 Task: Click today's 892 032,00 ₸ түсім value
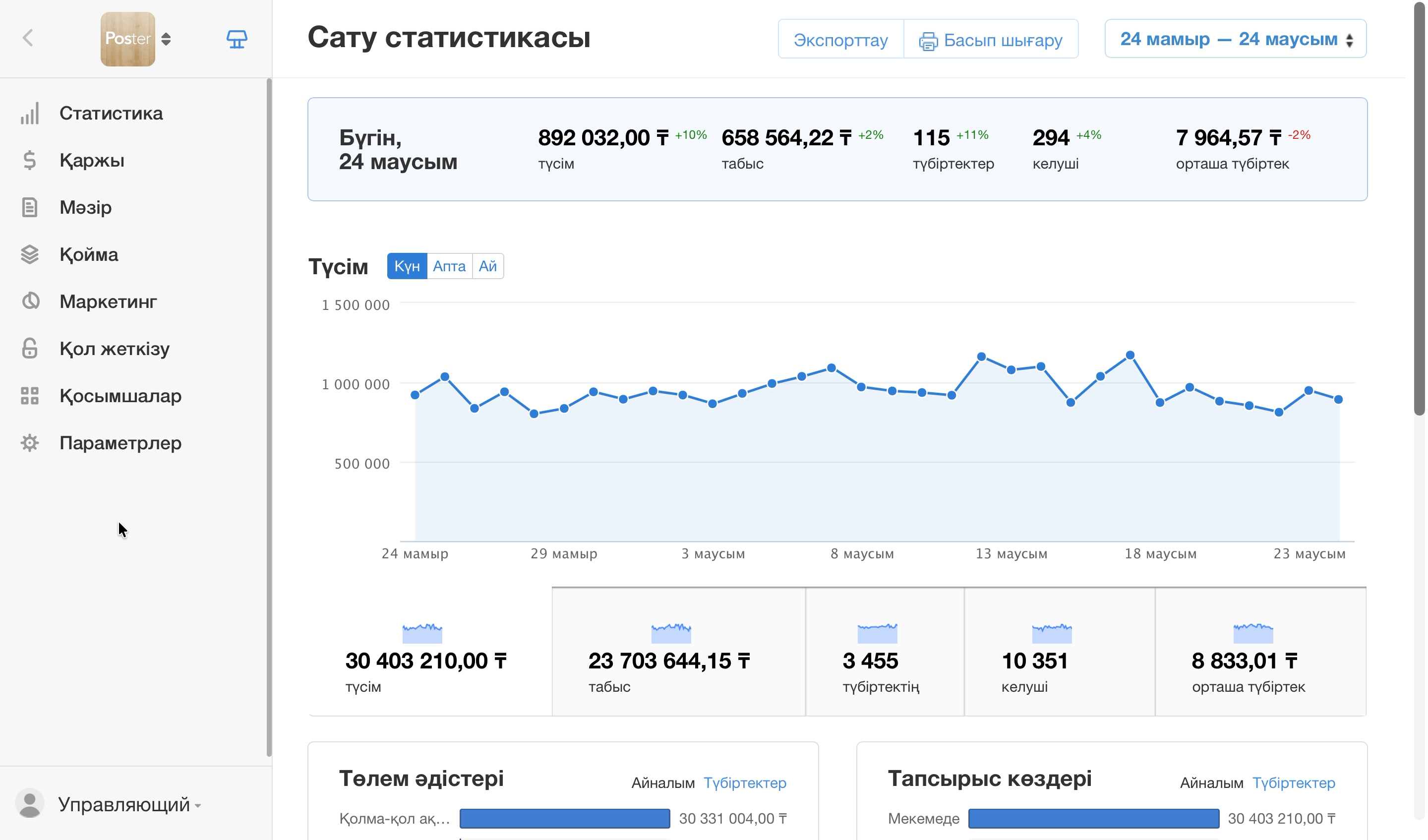click(603, 138)
